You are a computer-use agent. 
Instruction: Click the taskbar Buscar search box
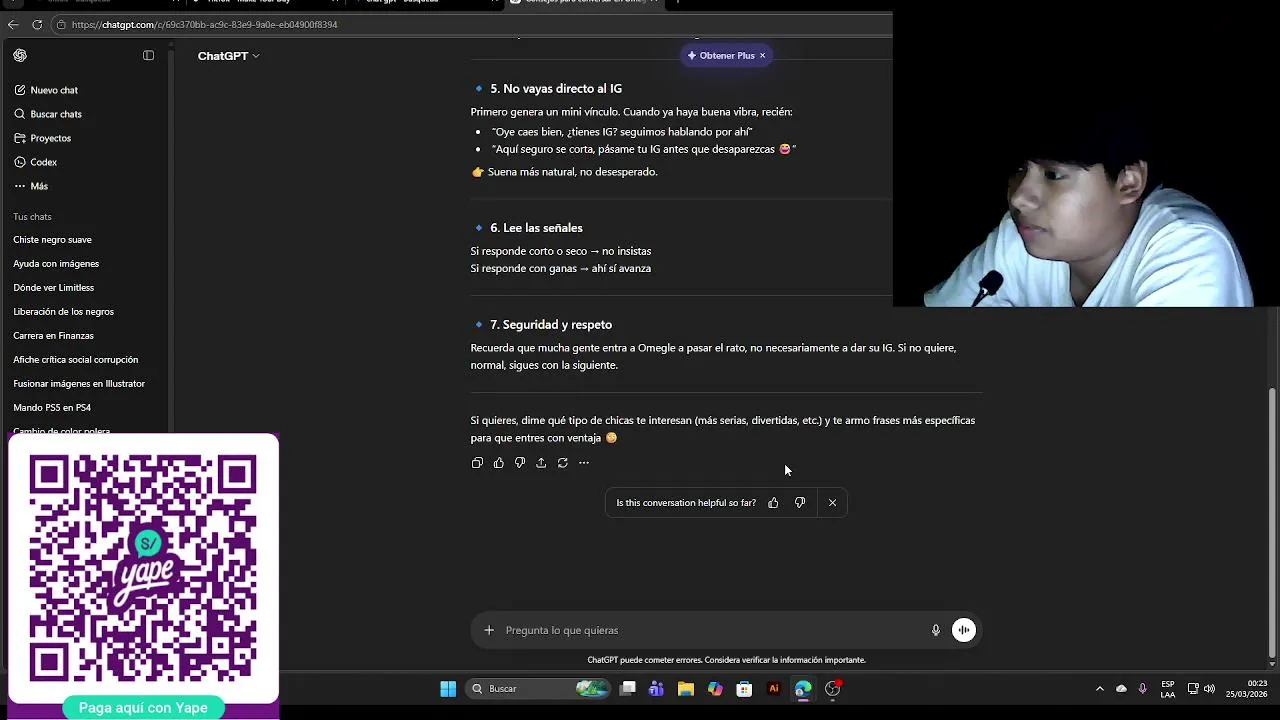click(539, 688)
